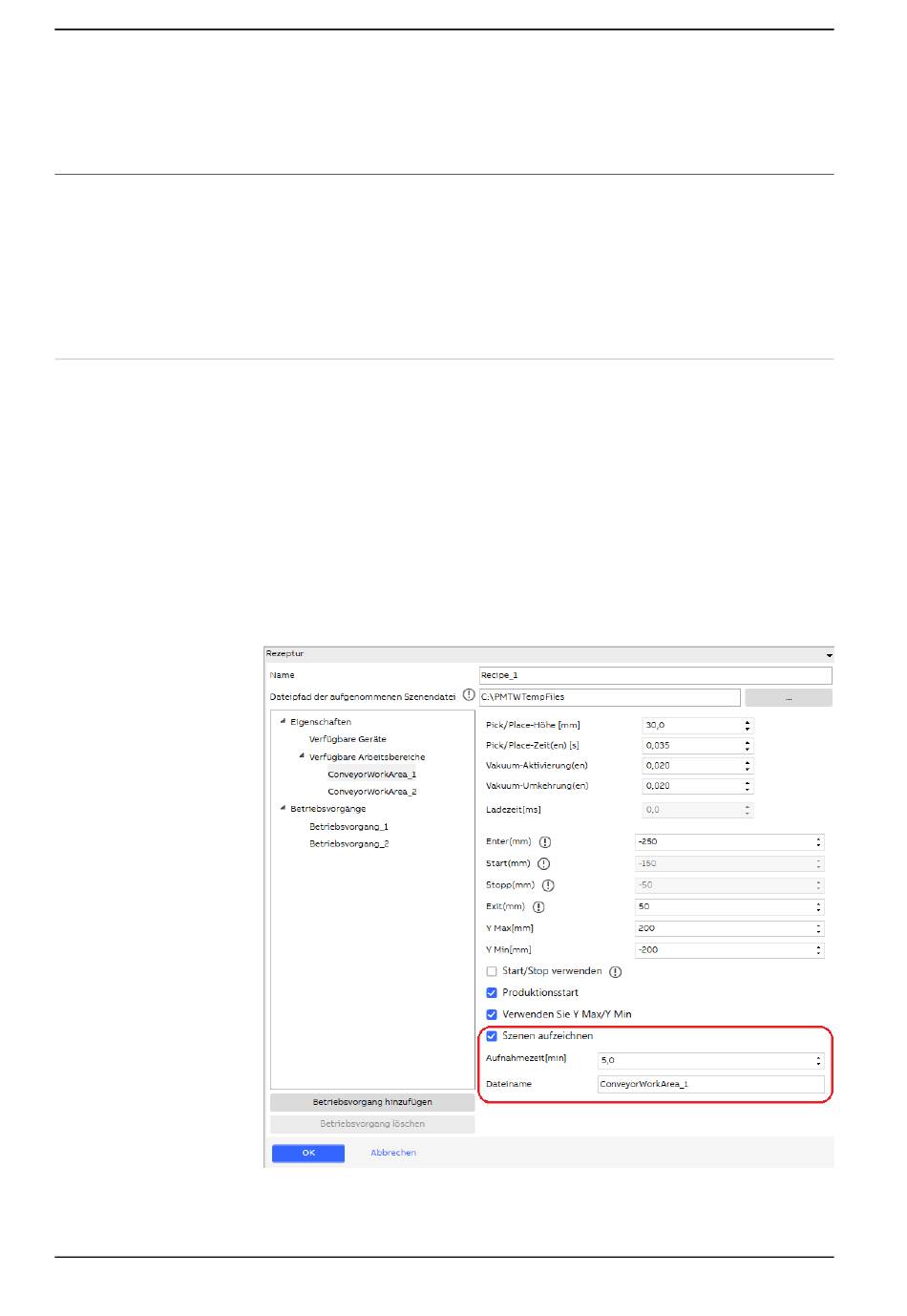The height and width of the screenshot is (1316, 907).
Task: Enable the Start/Stop verwenden checkbox
Action: pyautogui.click(x=492, y=971)
